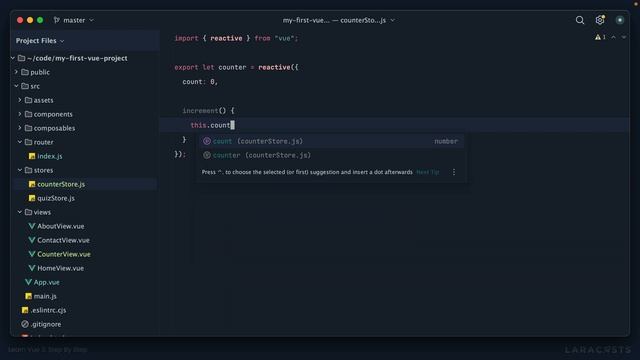Viewport: 640px width, 360px height.
Task: Click the property icon of count suggestion
Action: [207, 141]
